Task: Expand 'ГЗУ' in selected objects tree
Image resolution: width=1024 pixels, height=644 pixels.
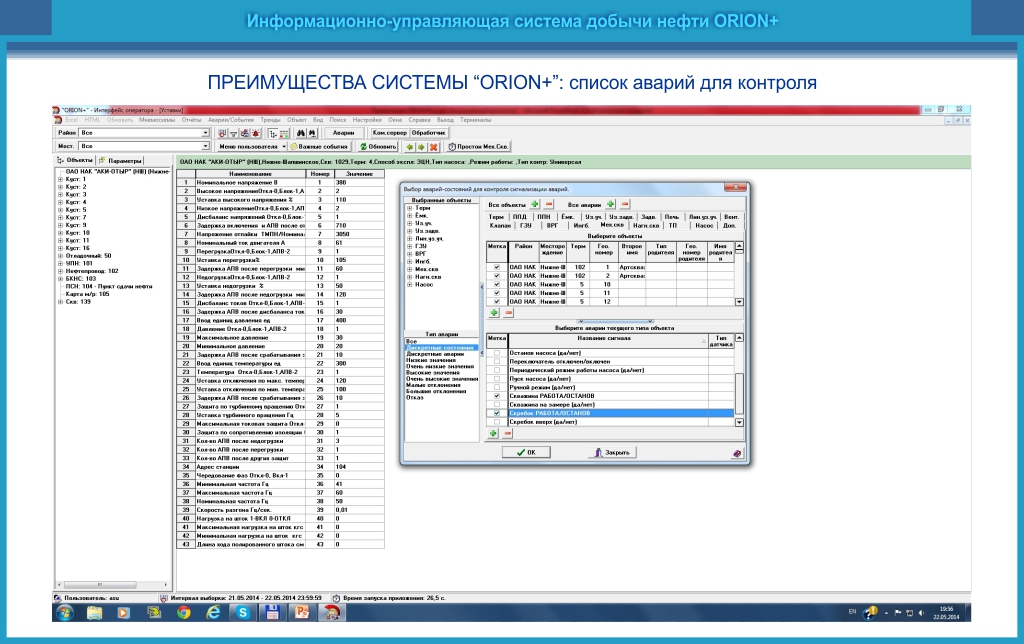Action: click(x=409, y=246)
